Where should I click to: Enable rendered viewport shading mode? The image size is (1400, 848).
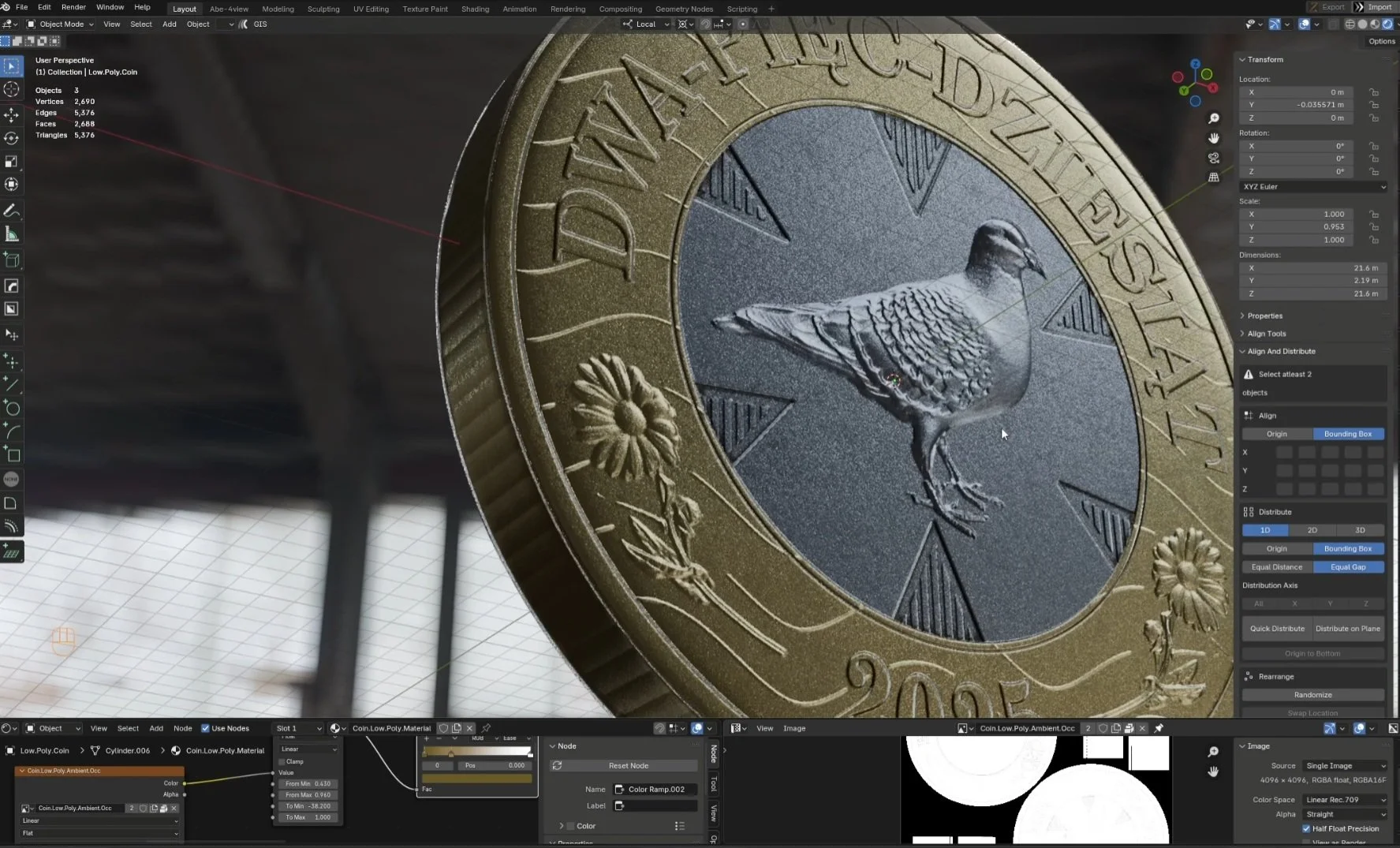[x=1387, y=24]
